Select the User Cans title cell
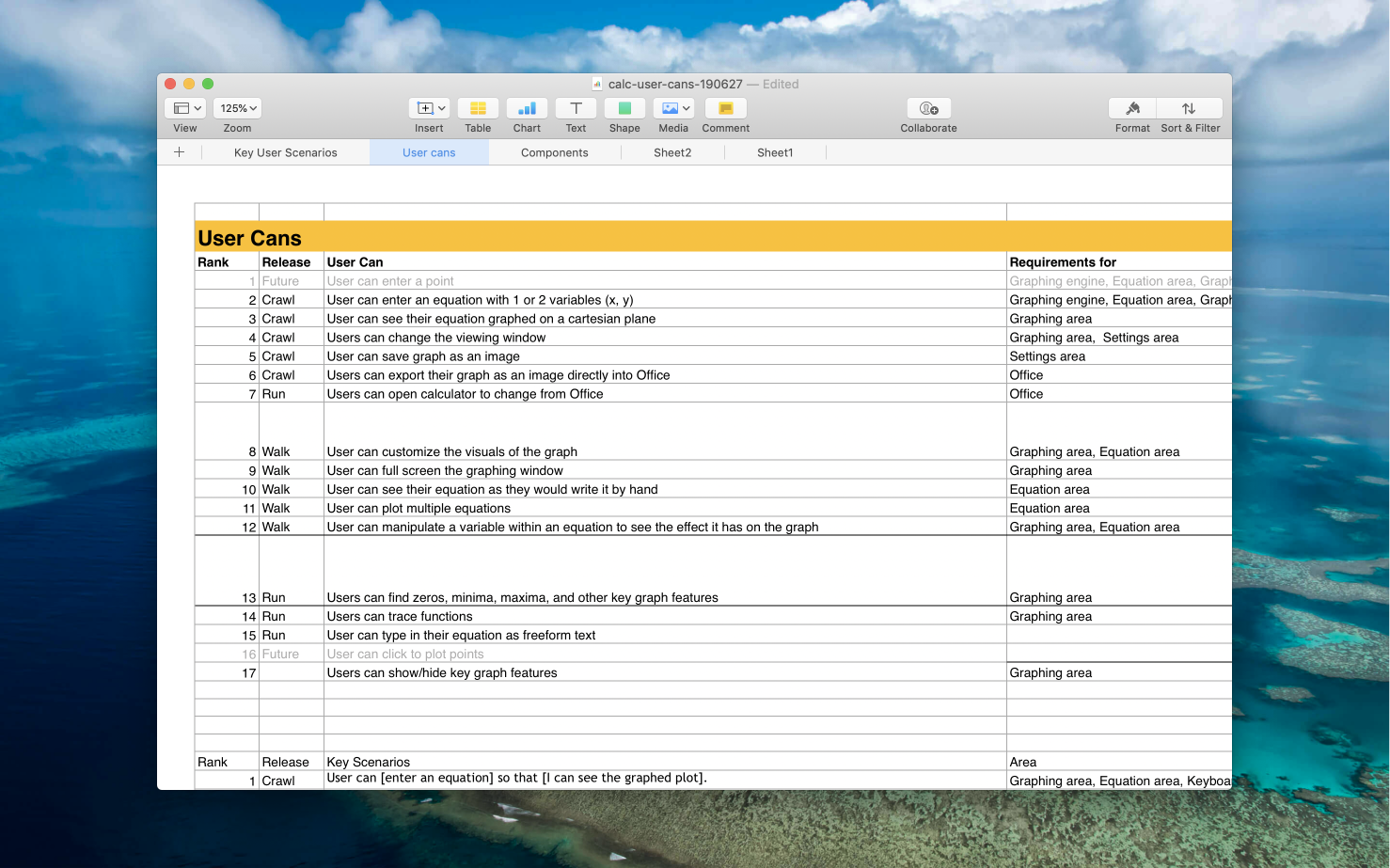The image size is (1390, 868). (713, 237)
